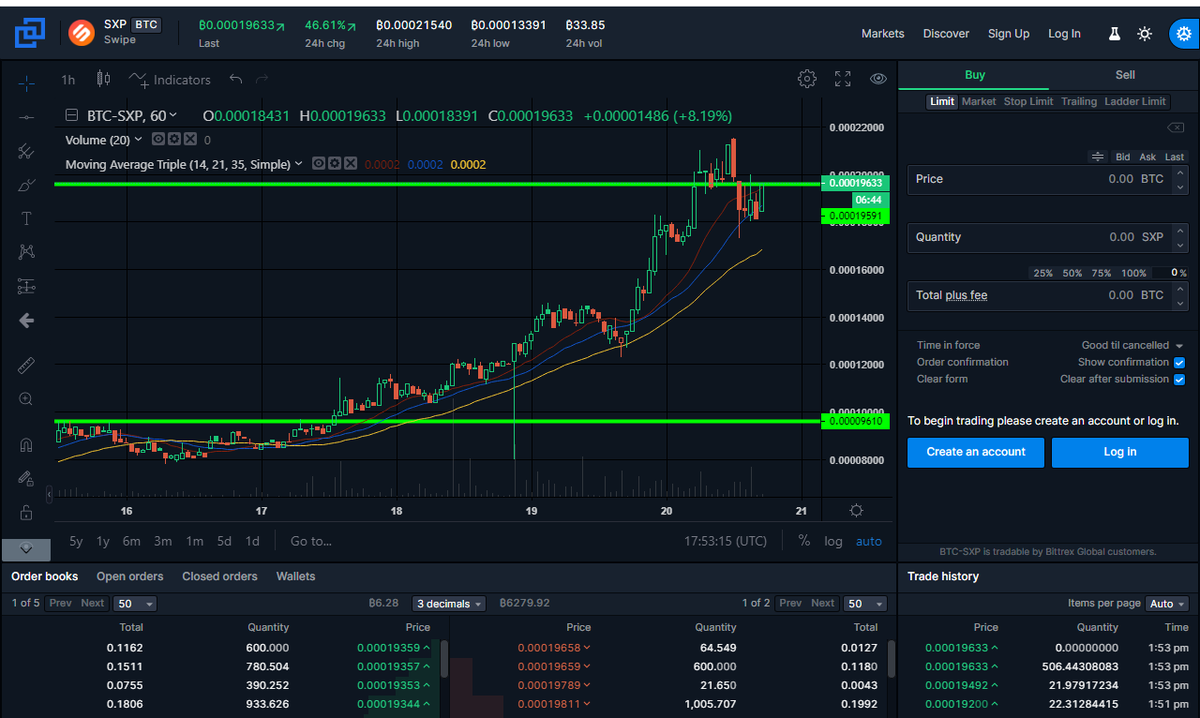
Task: Toggle the magnet mode icon
Action: tap(27, 445)
